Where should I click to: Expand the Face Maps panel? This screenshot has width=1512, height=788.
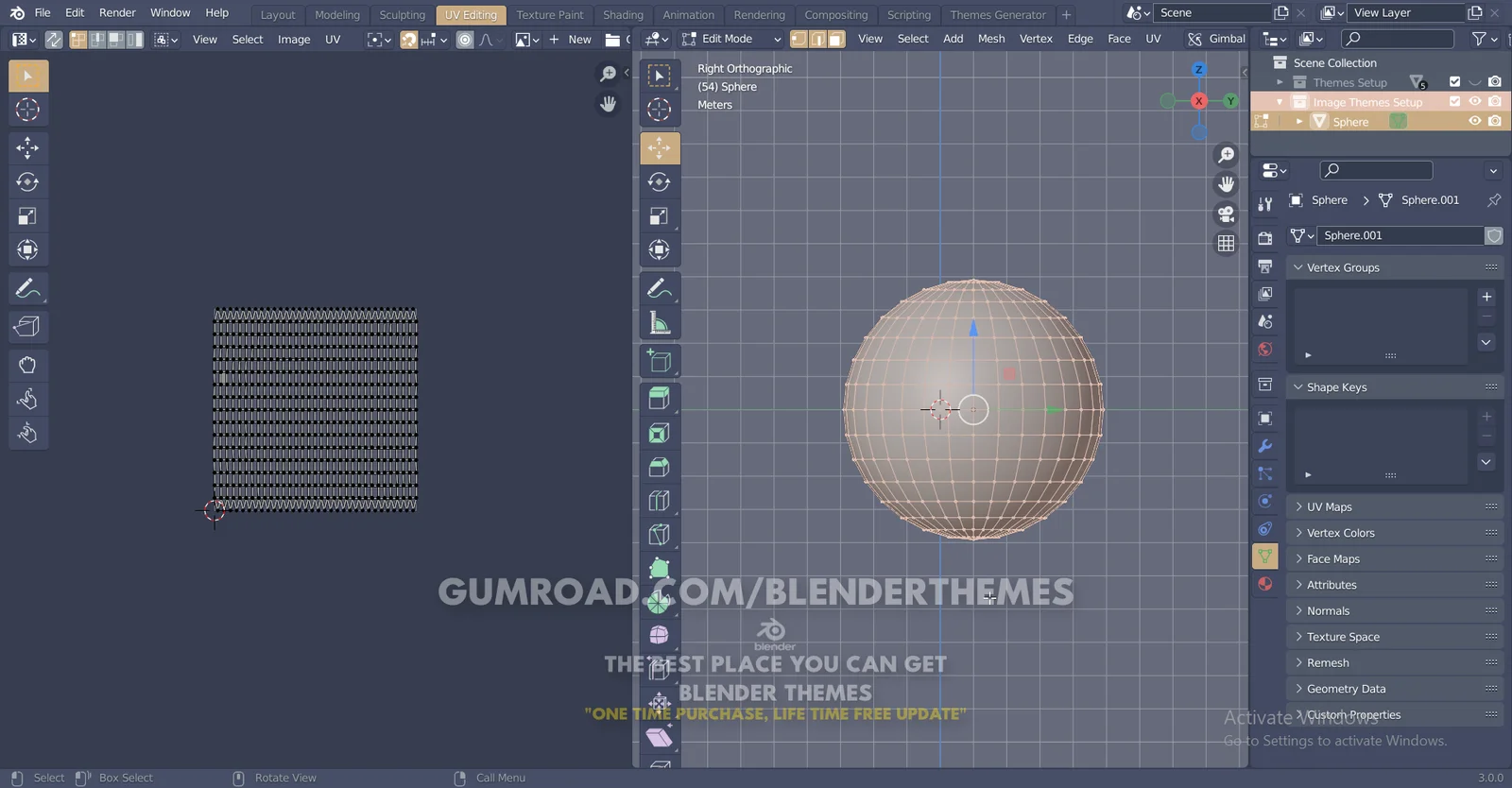point(1395,558)
